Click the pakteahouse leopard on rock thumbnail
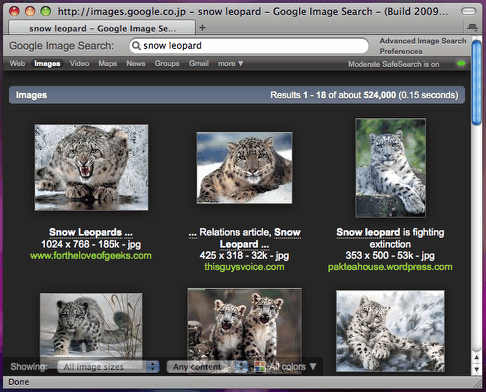 click(390, 168)
